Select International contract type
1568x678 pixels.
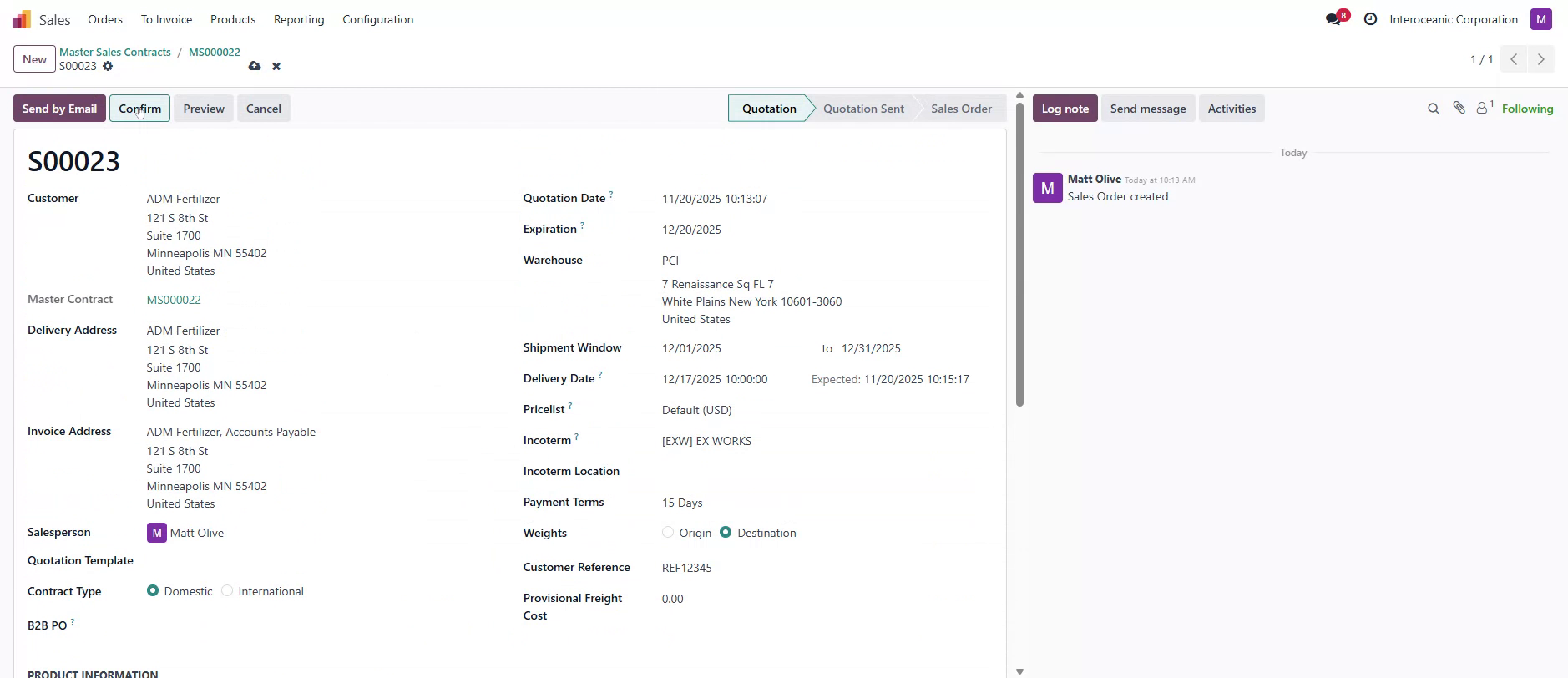pyautogui.click(x=227, y=590)
